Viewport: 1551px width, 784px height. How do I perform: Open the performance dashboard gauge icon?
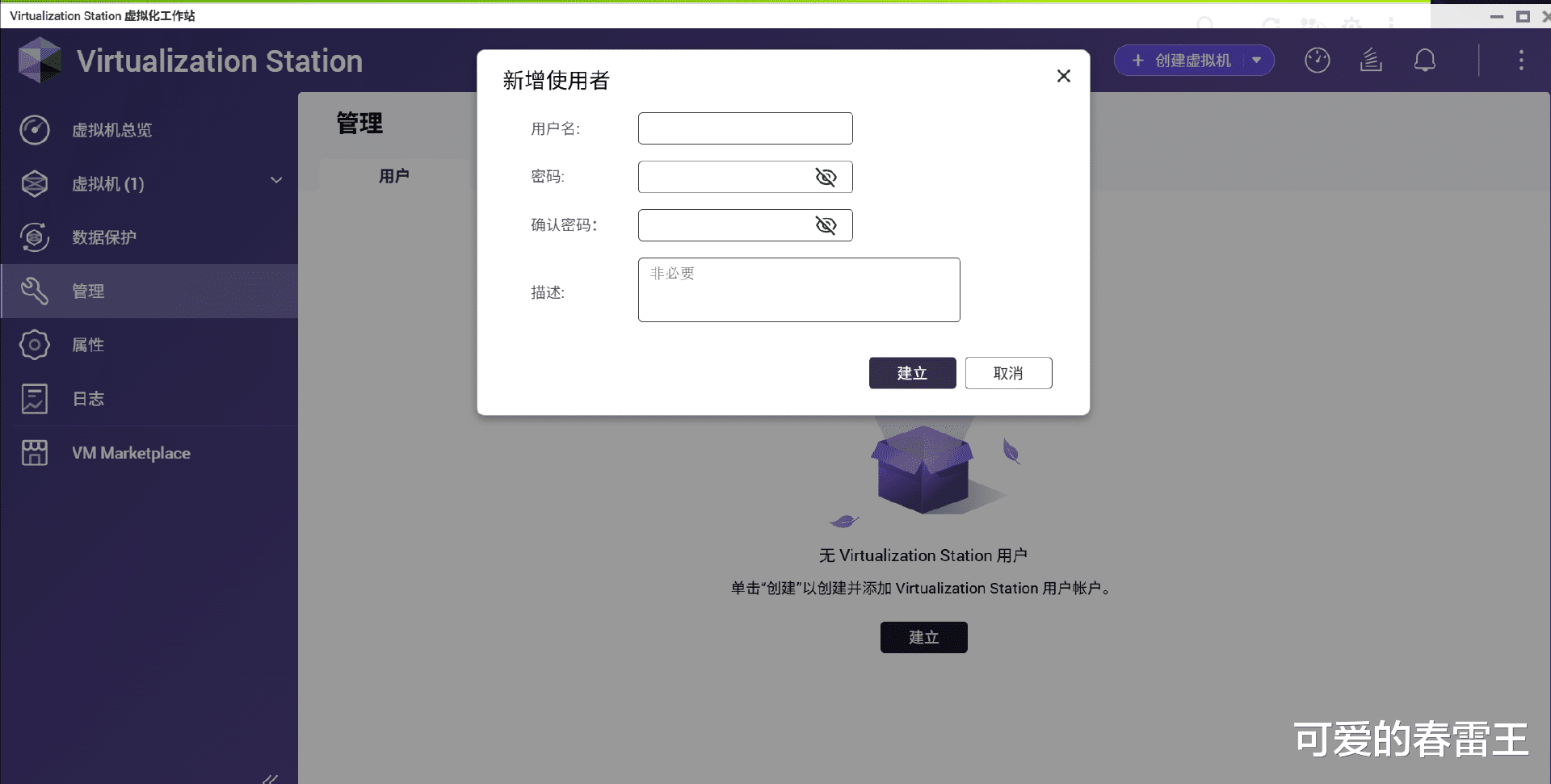[x=1317, y=60]
